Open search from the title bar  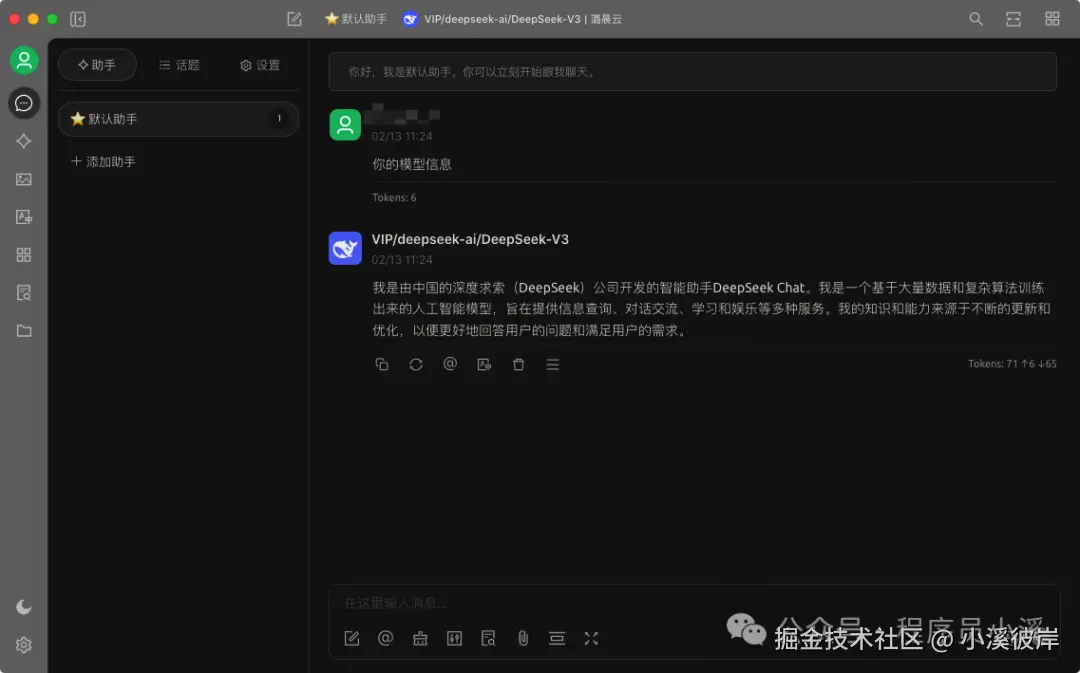(x=976, y=19)
